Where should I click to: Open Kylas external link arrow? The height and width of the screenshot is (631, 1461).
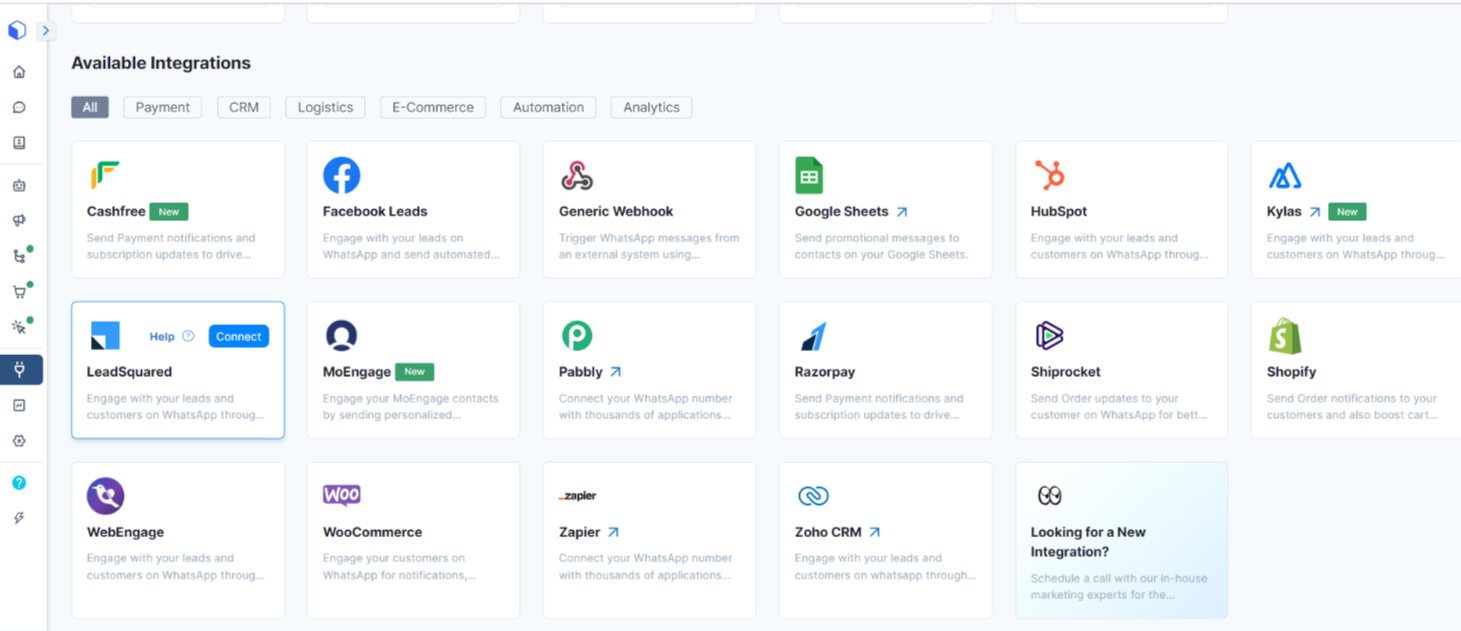pos(1315,212)
